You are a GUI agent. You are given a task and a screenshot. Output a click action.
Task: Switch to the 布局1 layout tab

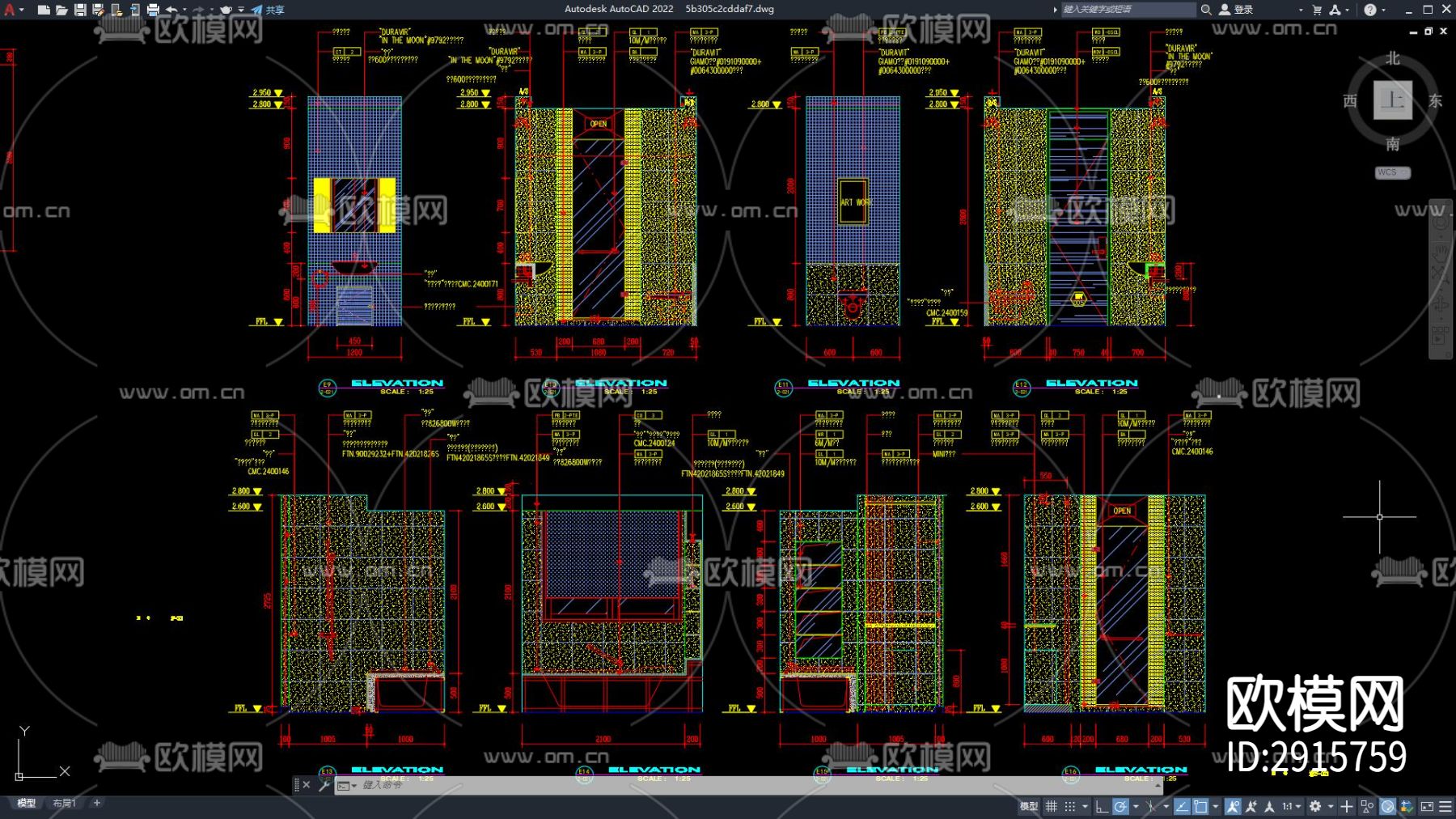point(64,803)
